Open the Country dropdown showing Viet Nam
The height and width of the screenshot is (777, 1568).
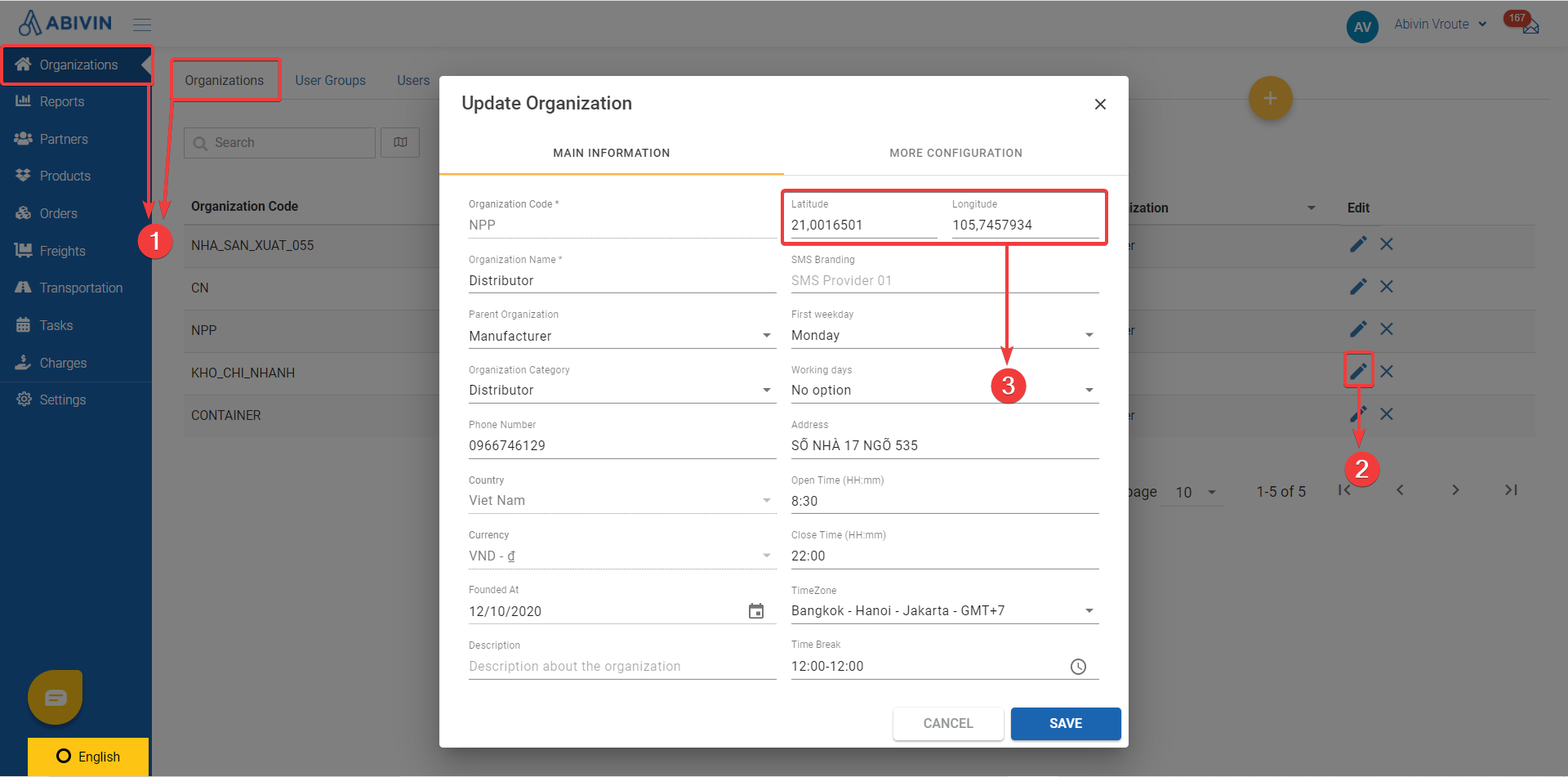pyautogui.click(x=622, y=500)
